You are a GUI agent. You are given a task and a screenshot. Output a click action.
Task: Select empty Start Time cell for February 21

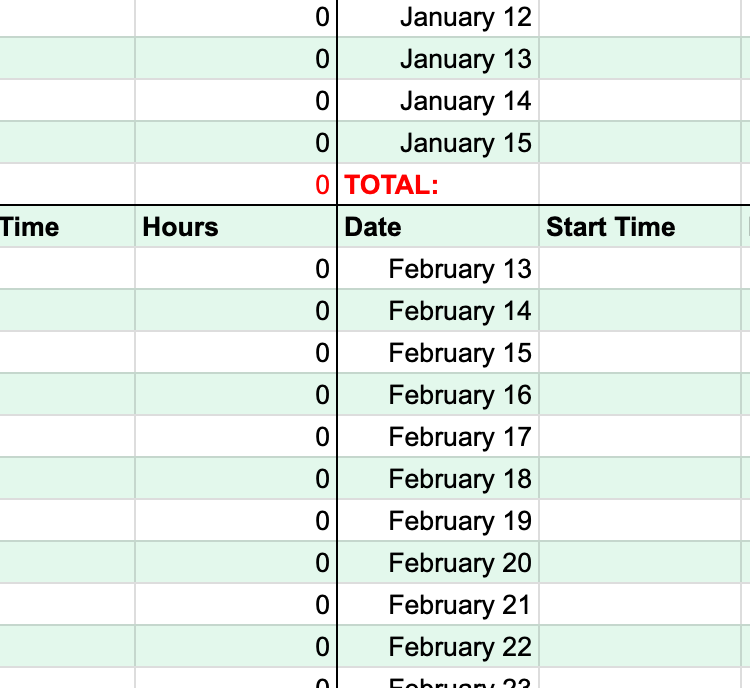pyautogui.click(x=642, y=605)
